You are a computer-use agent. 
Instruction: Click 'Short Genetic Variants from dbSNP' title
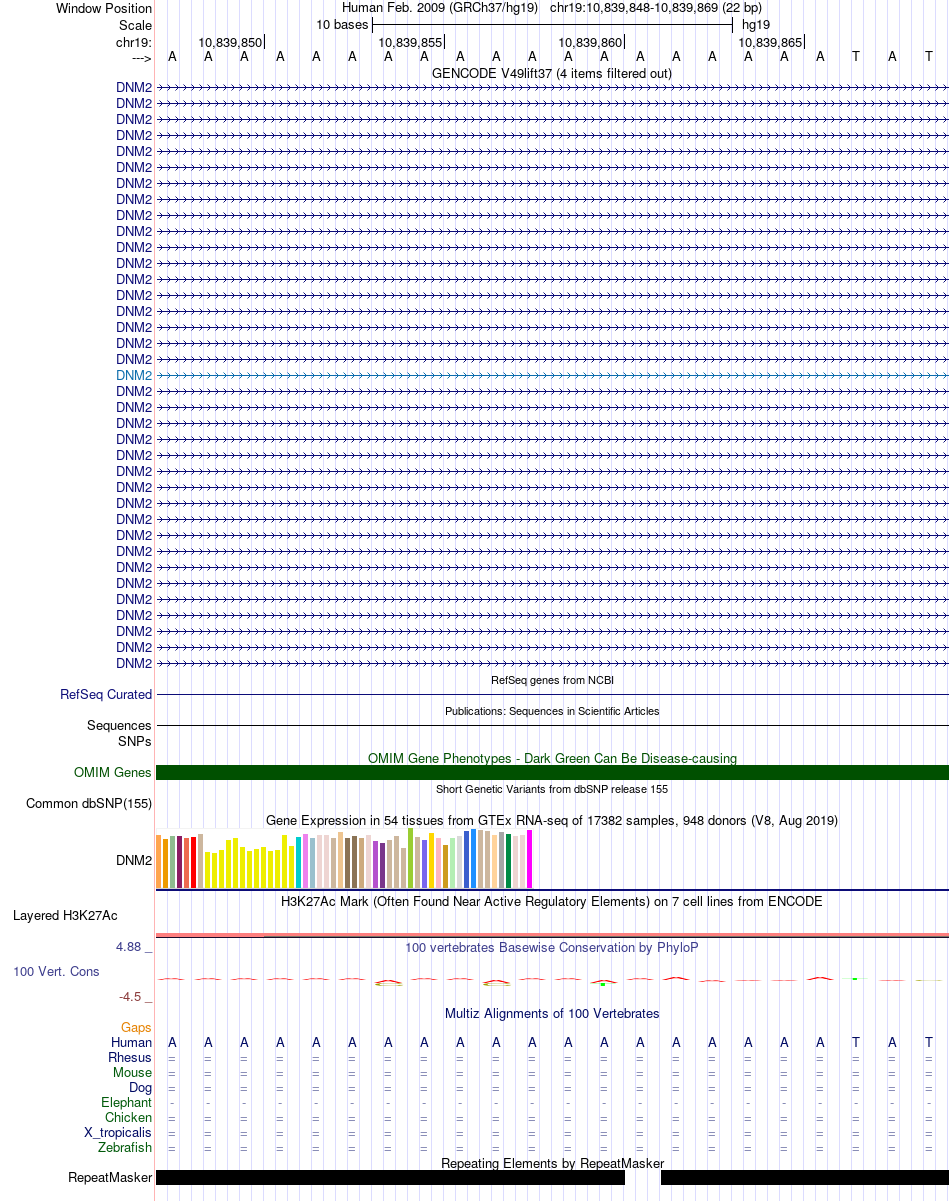(x=552, y=789)
